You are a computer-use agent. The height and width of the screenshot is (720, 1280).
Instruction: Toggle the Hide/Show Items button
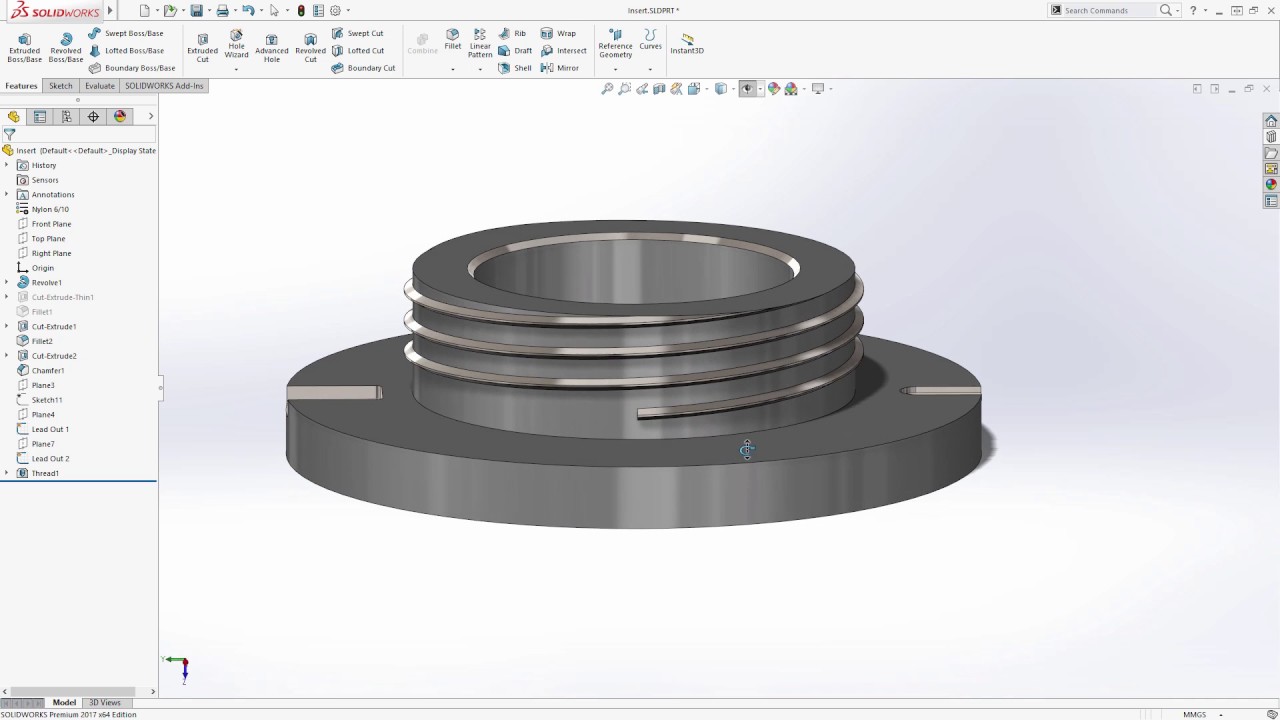(746, 89)
